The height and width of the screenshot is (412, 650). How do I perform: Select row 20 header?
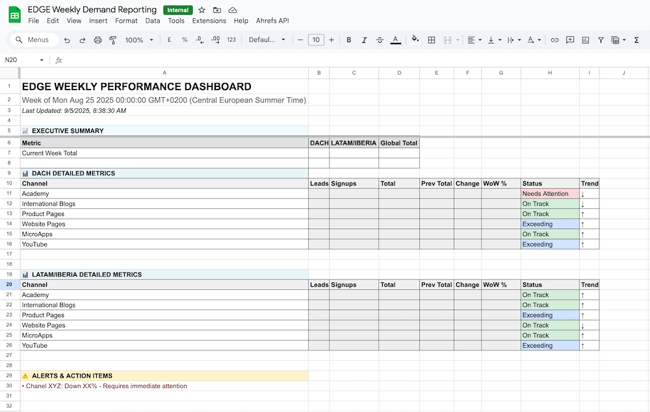point(9,285)
